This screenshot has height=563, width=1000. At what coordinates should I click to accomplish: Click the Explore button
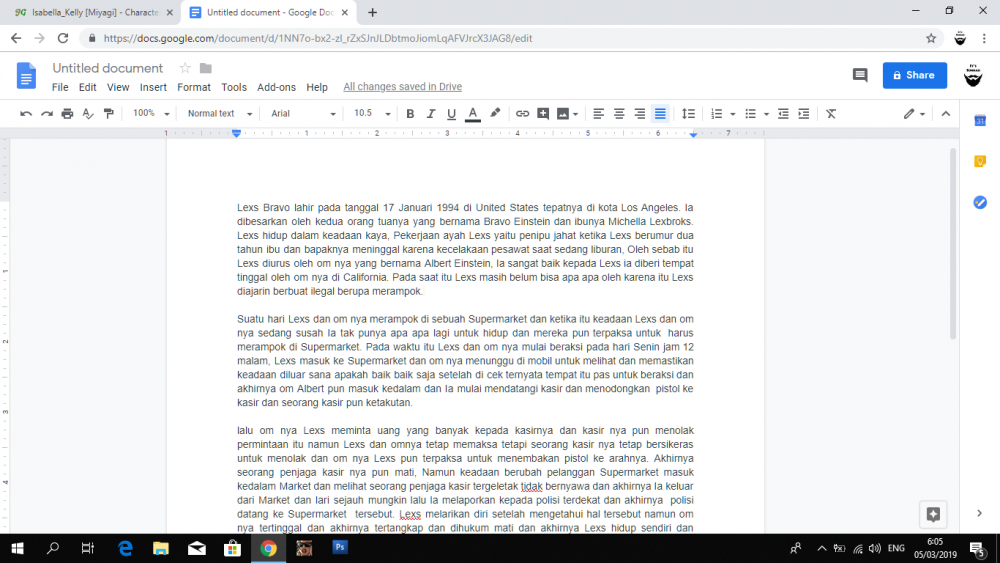coord(933,514)
